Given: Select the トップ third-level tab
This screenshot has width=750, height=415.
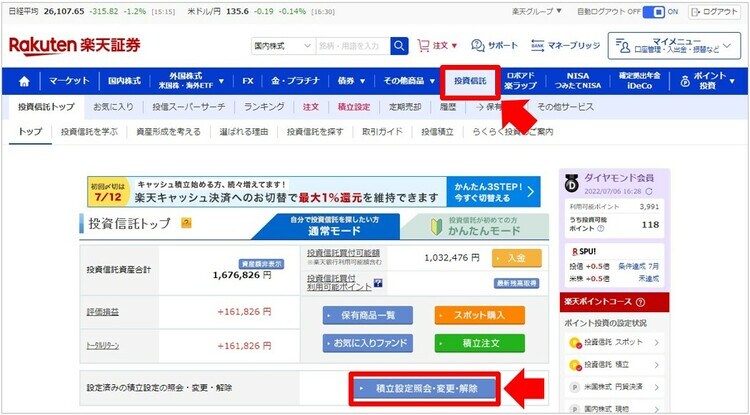Looking at the screenshot, I should point(30,131).
